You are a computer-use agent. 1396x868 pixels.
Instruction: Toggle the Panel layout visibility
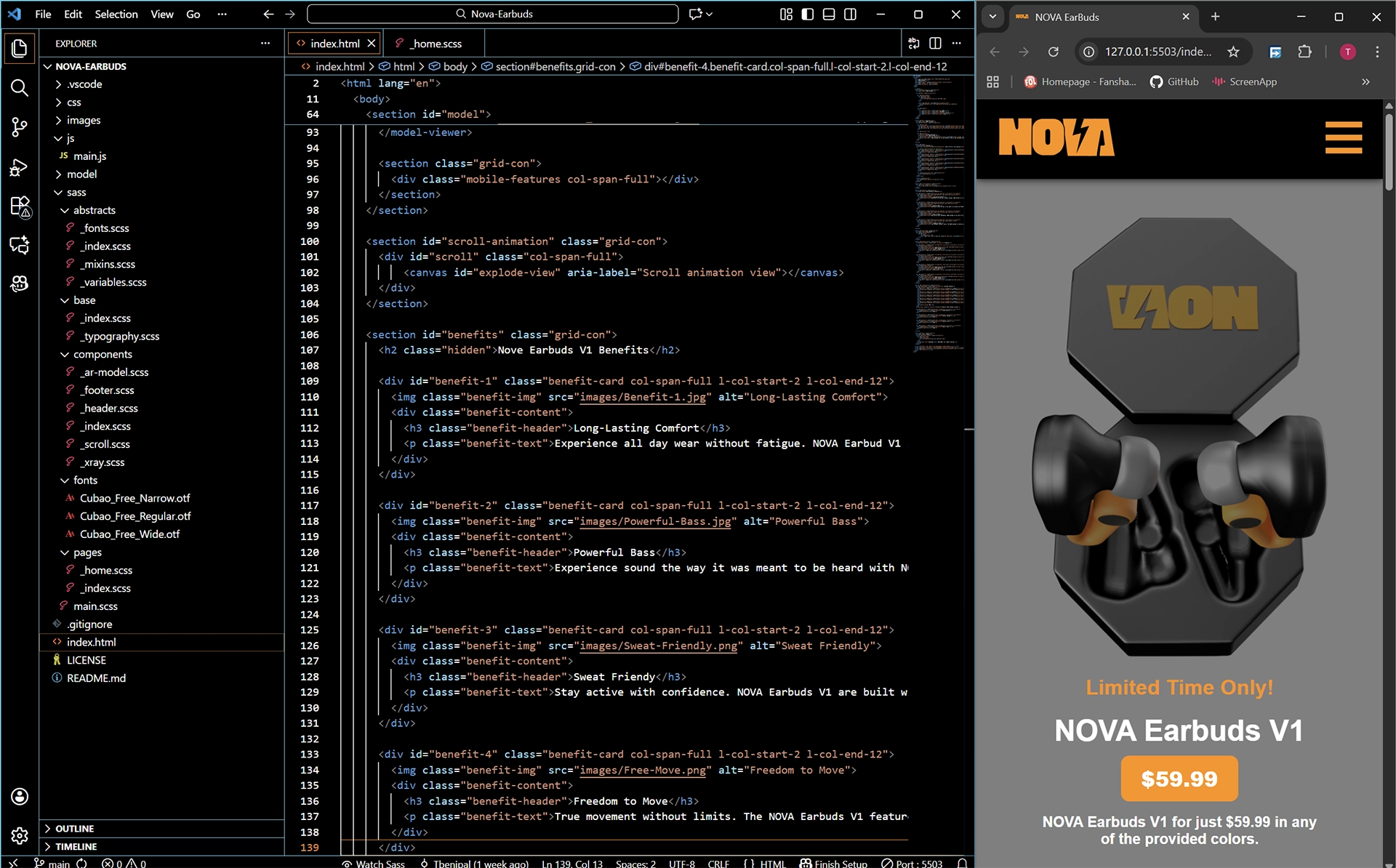coord(827,14)
